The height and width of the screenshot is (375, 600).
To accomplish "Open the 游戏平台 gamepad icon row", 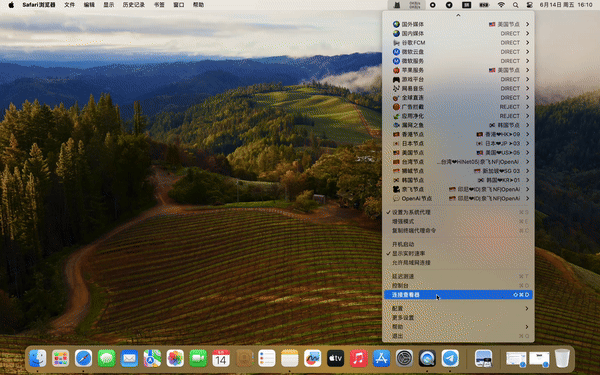I will coord(458,79).
